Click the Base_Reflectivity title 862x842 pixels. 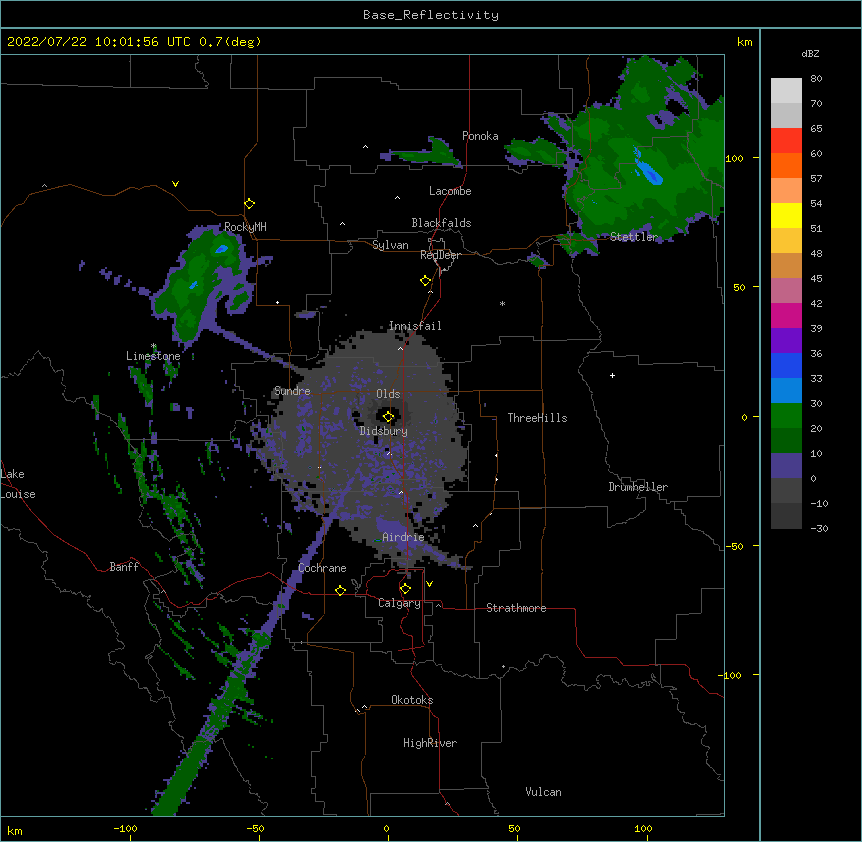[431, 15]
